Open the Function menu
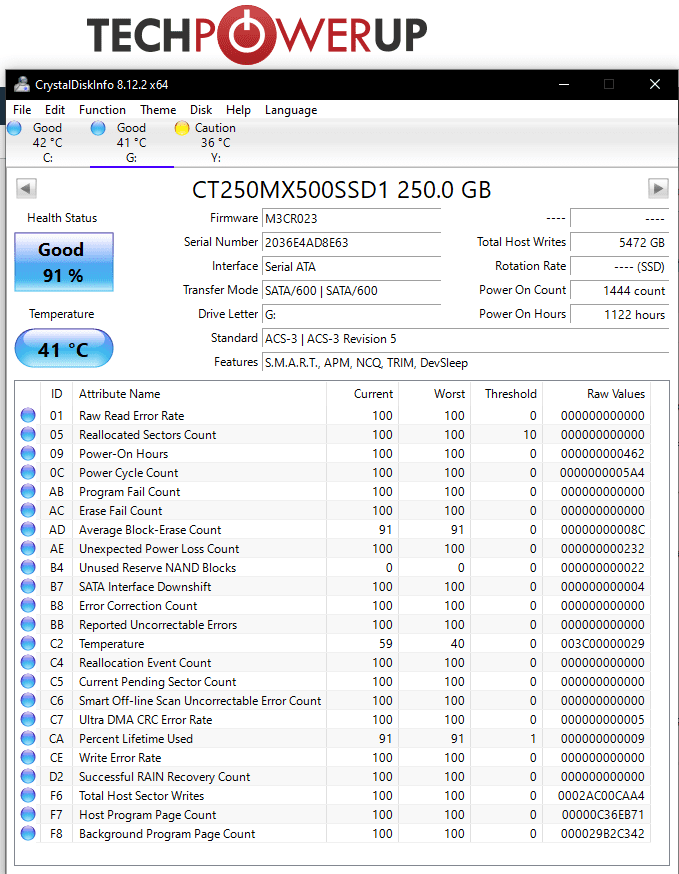Viewport: 679px width, 874px height. point(102,110)
